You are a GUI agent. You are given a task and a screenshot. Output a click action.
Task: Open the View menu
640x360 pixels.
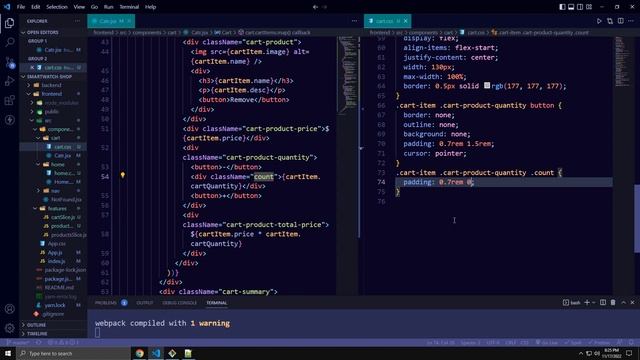[x=79, y=7]
